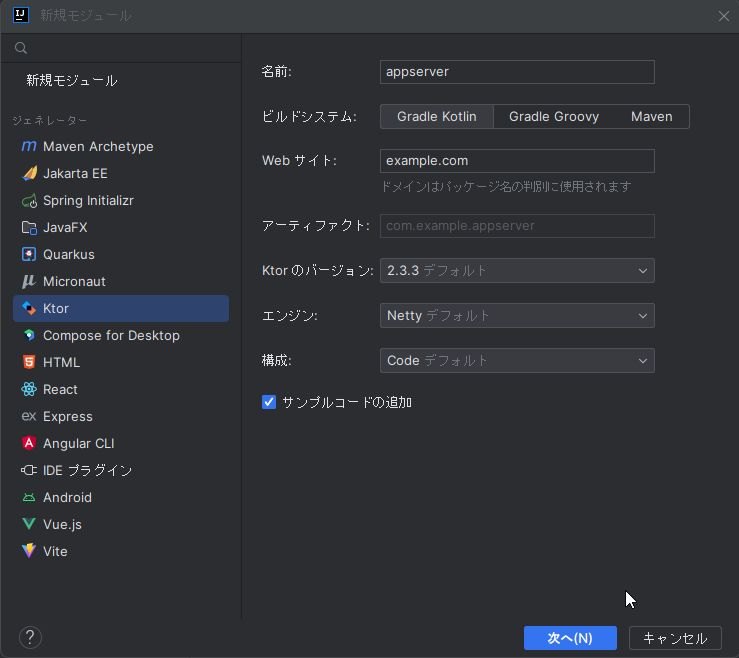
Task: Click the Spring Initializr leaf icon
Action: (29, 201)
